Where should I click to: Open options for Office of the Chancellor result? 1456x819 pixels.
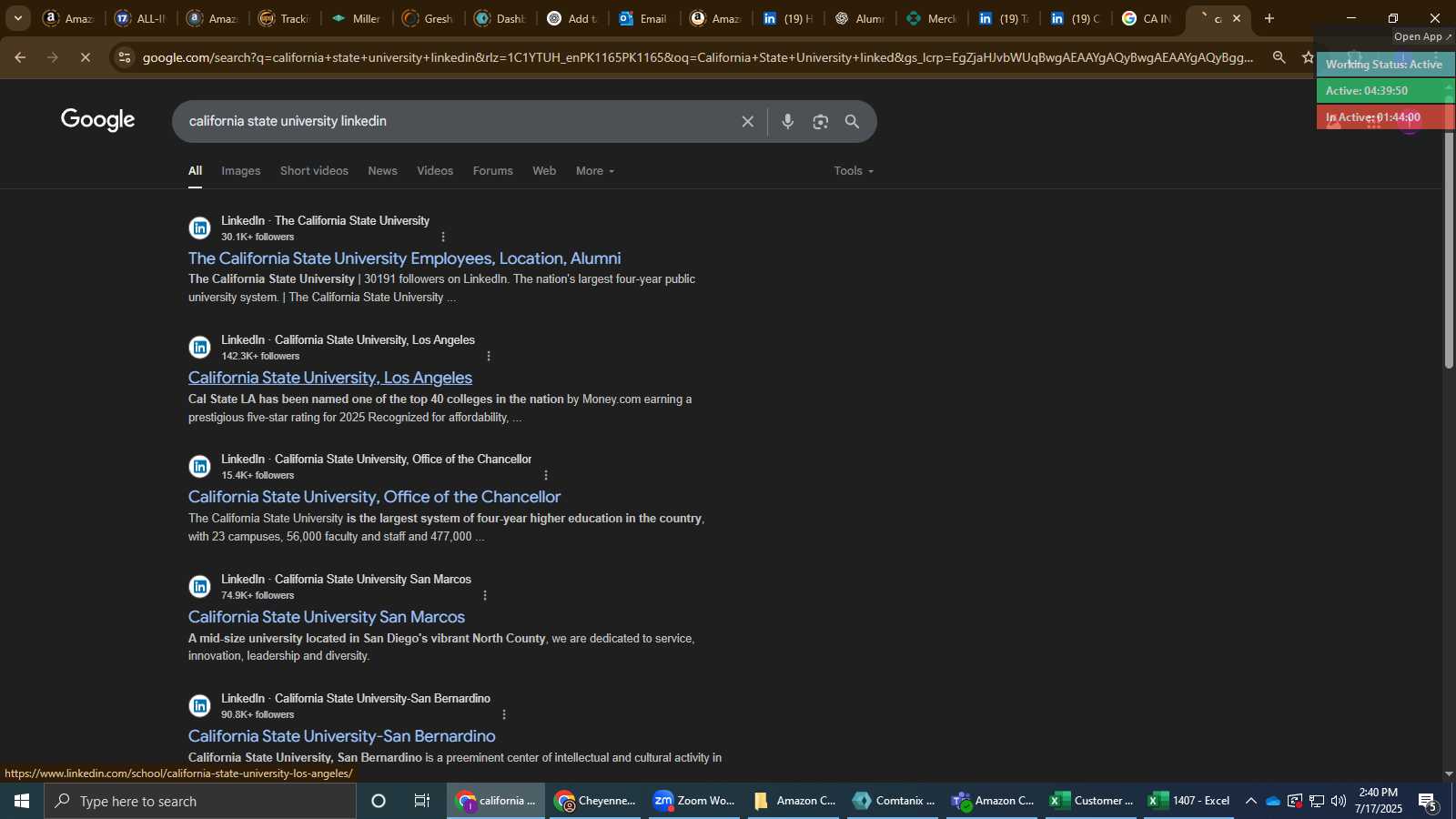click(x=546, y=475)
